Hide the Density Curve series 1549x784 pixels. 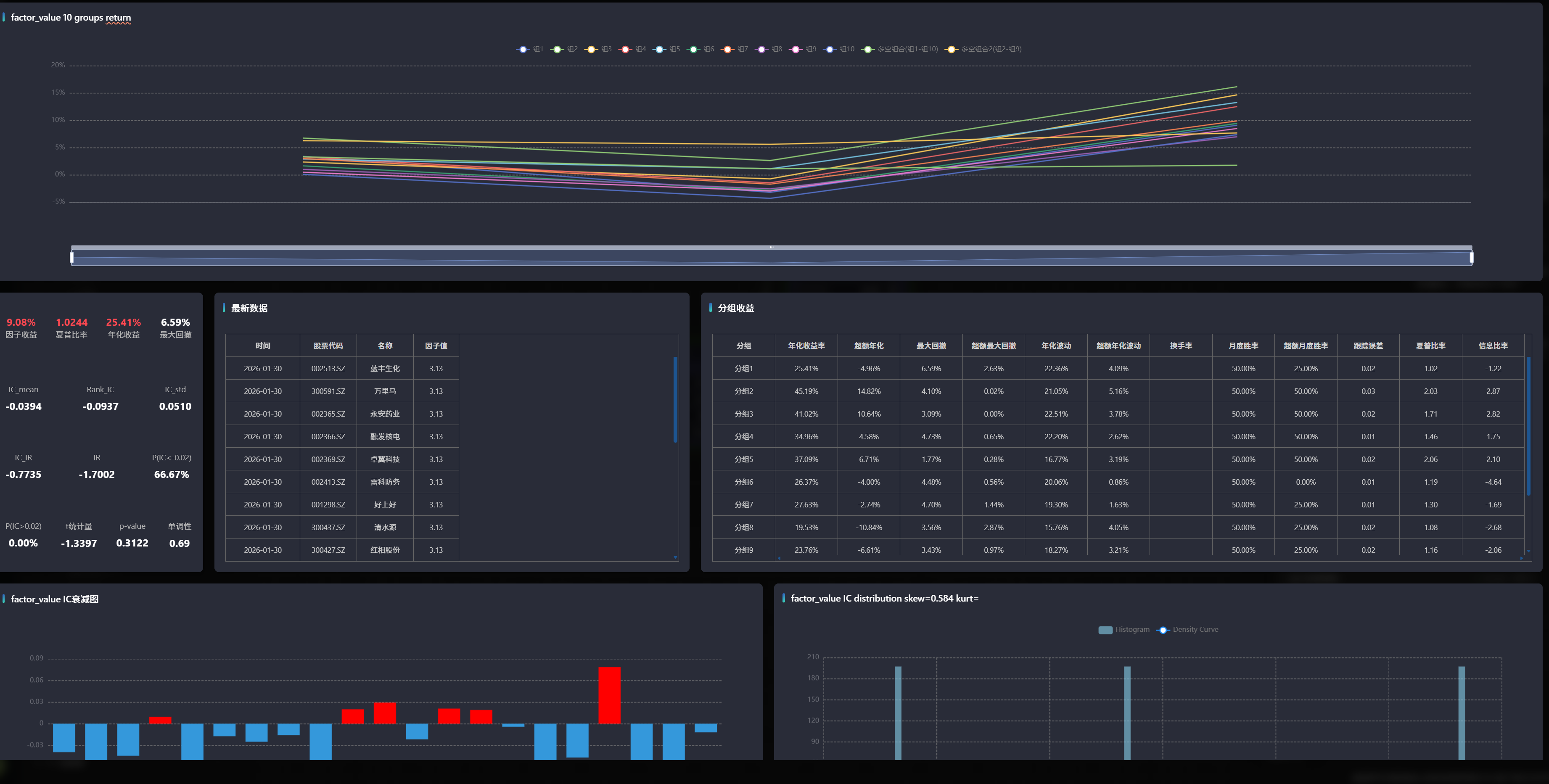coord(1163,629)
